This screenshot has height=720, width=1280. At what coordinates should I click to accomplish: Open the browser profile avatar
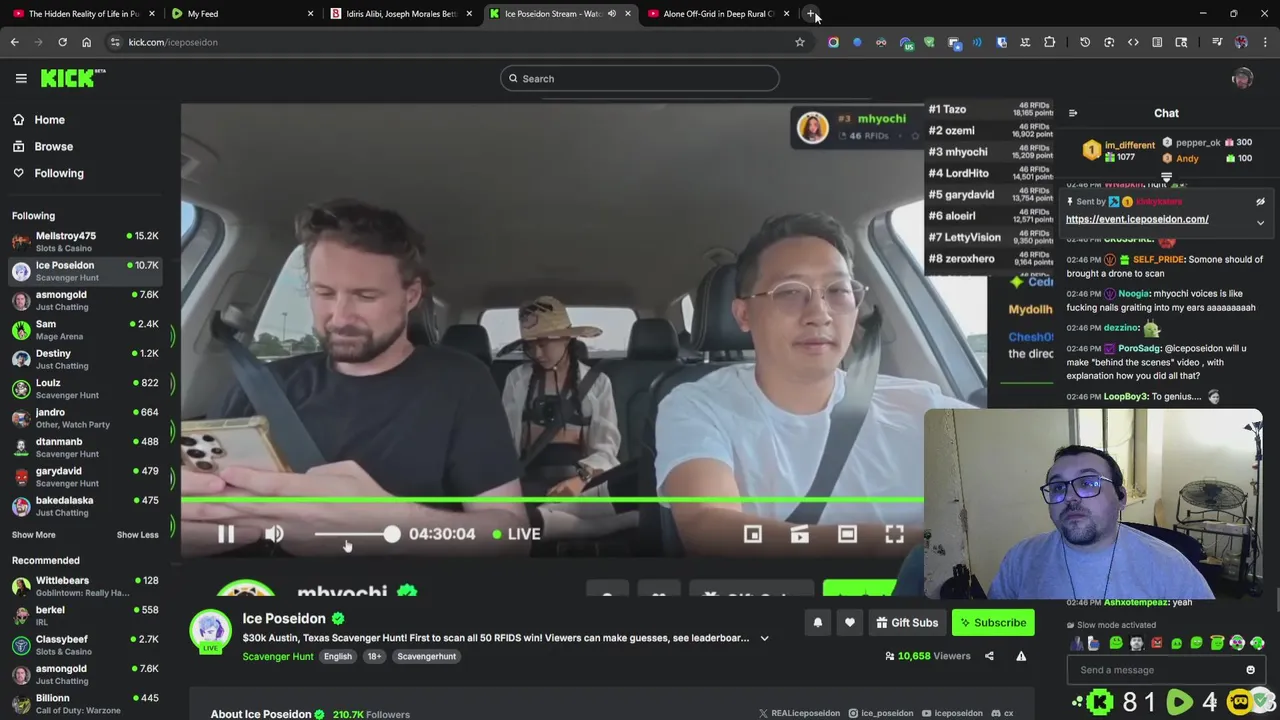(1241, 42)
